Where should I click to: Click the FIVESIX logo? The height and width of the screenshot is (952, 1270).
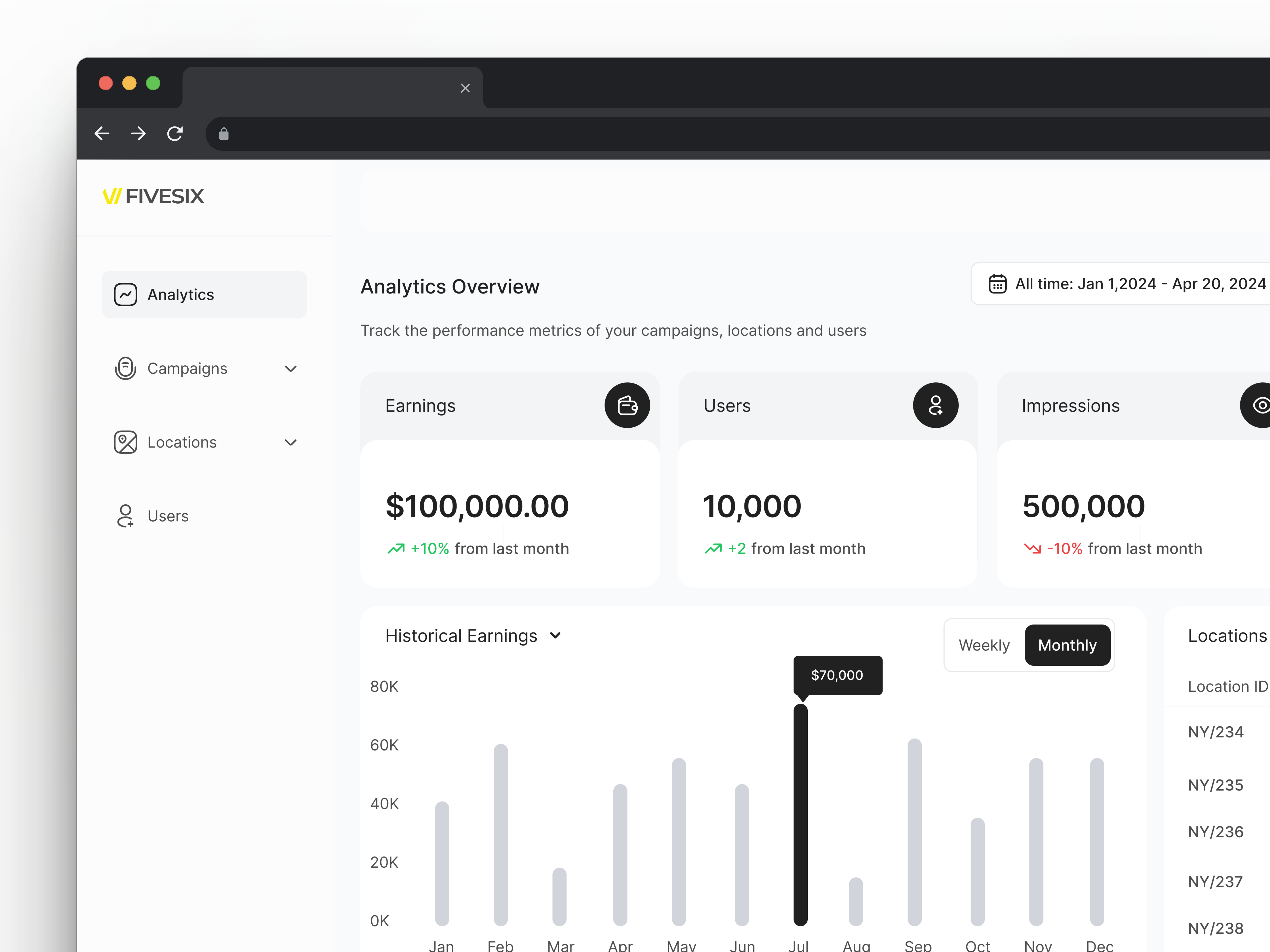(153, 196)
